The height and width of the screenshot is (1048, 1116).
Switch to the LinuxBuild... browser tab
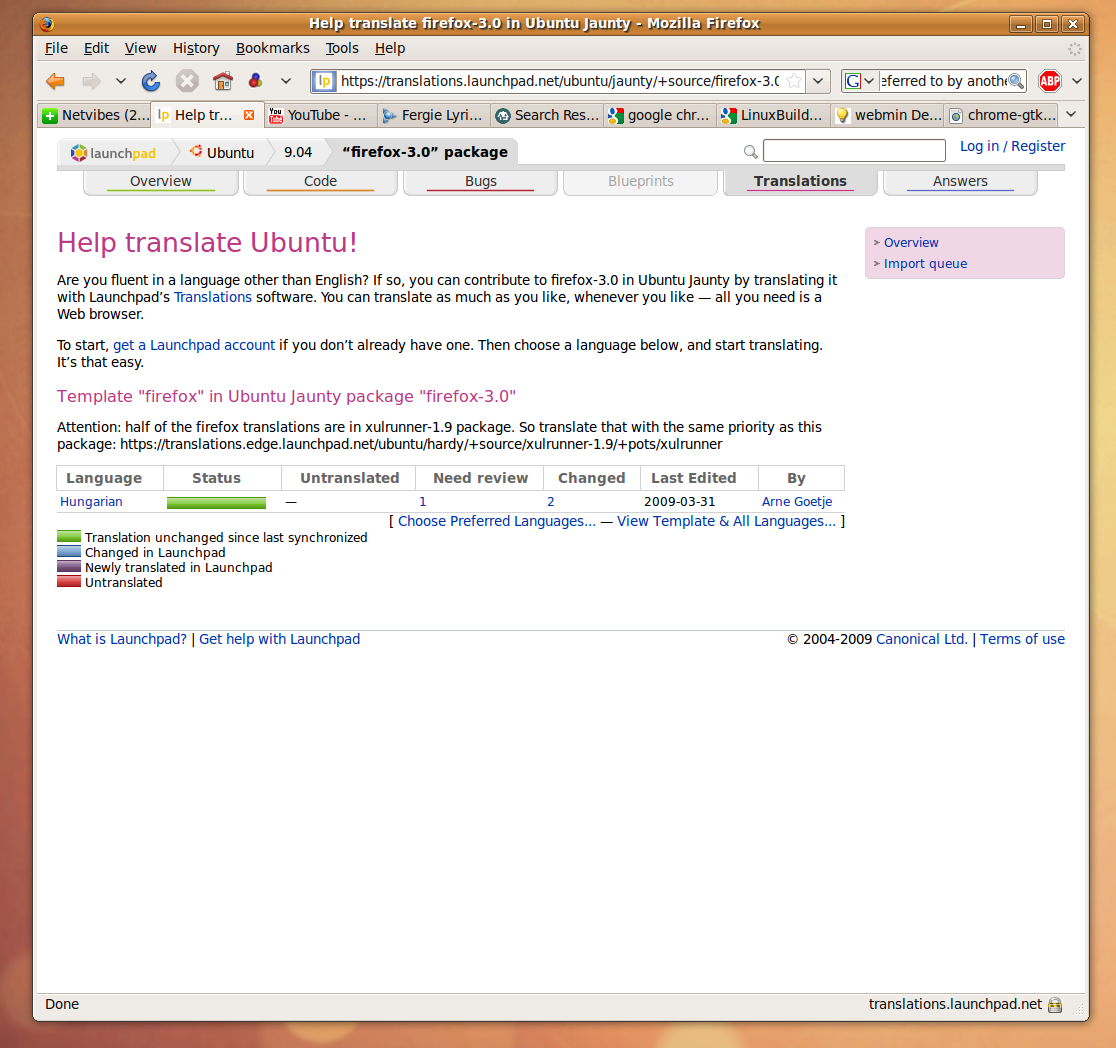pyautogui.click(x=772, y=115)
